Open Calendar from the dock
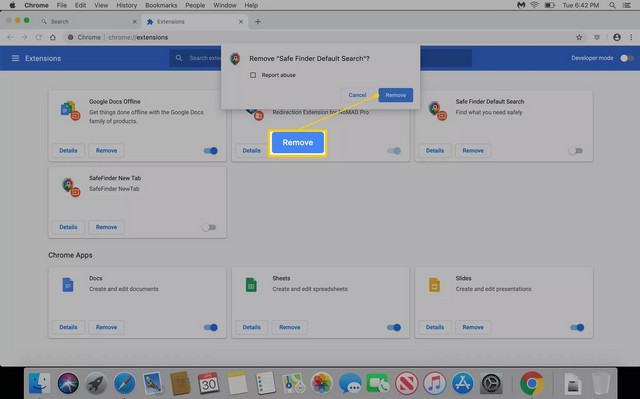This screenshot has width=640, height=399. point(209,383)
